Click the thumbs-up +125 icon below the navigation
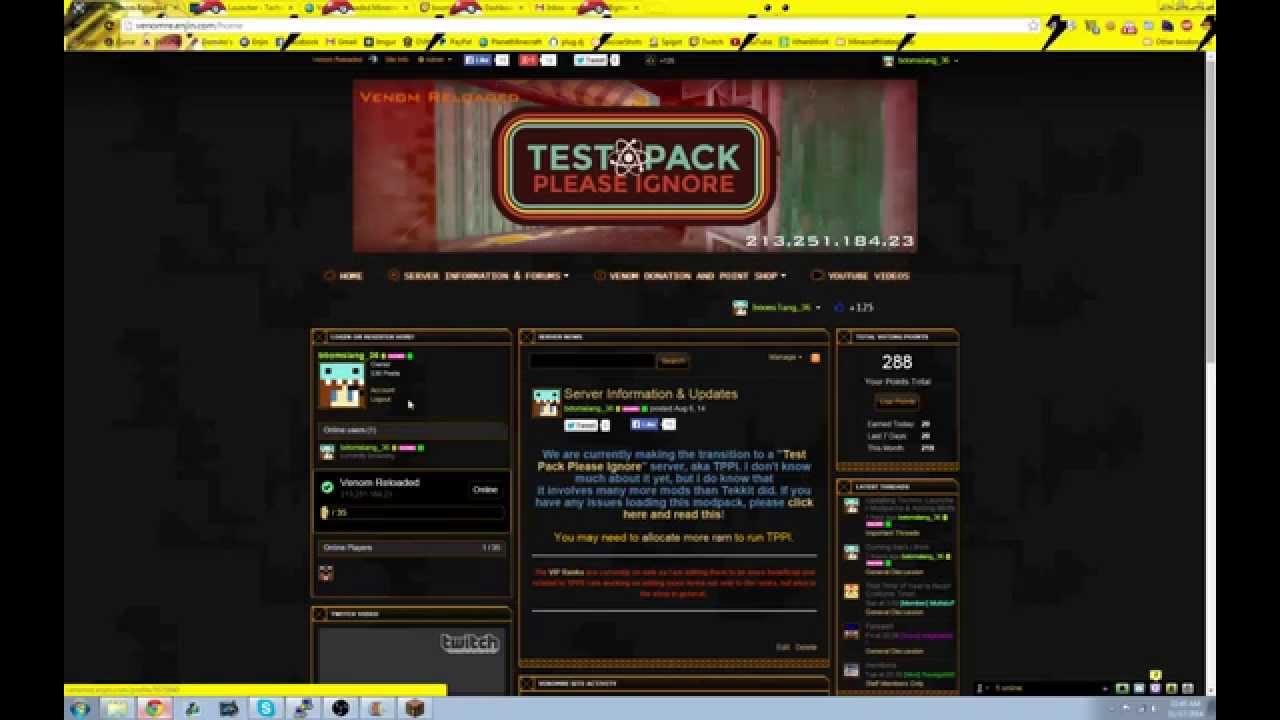The image size is (1280, 720). 839,308
